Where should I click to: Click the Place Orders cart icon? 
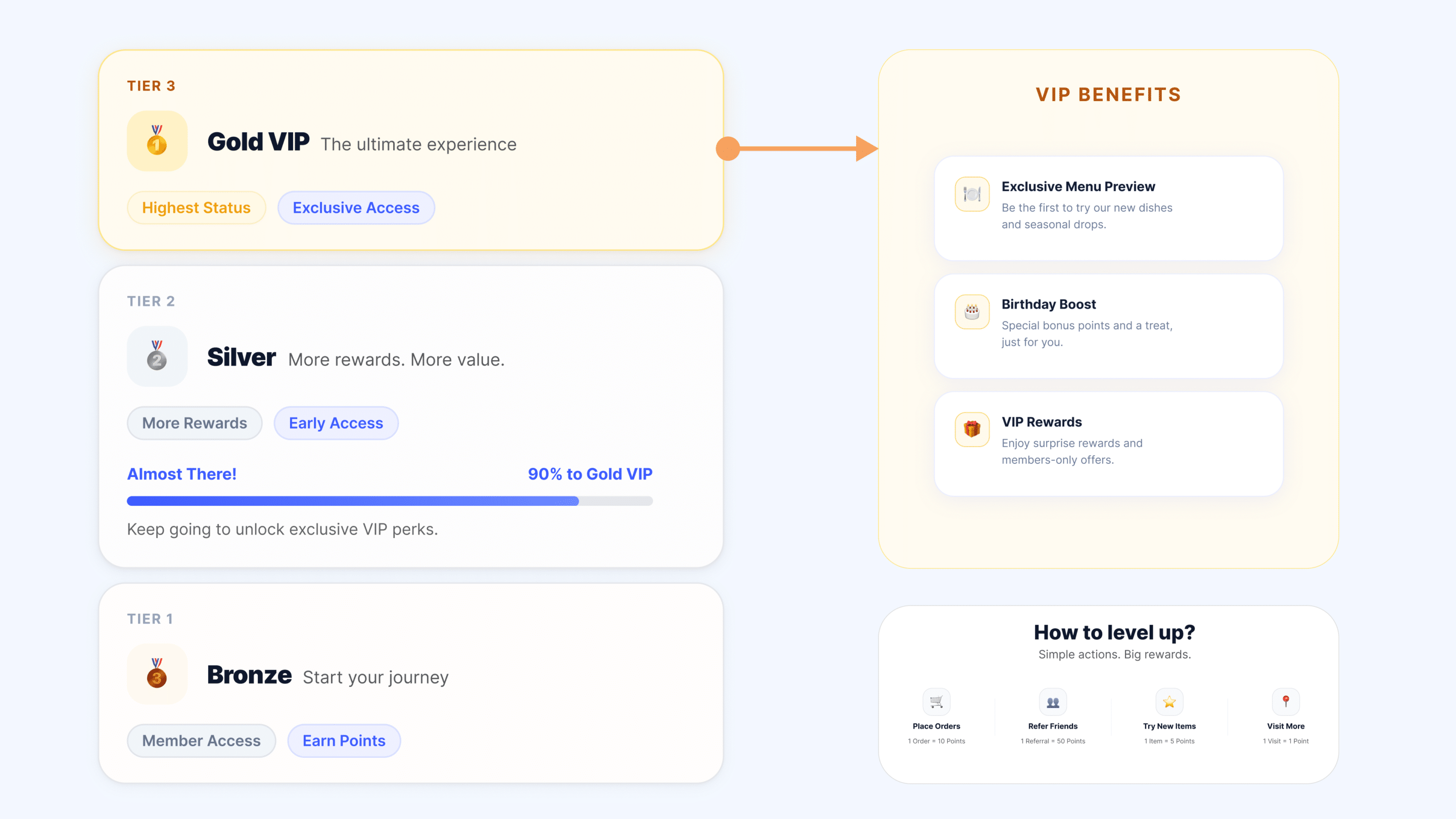936,702
